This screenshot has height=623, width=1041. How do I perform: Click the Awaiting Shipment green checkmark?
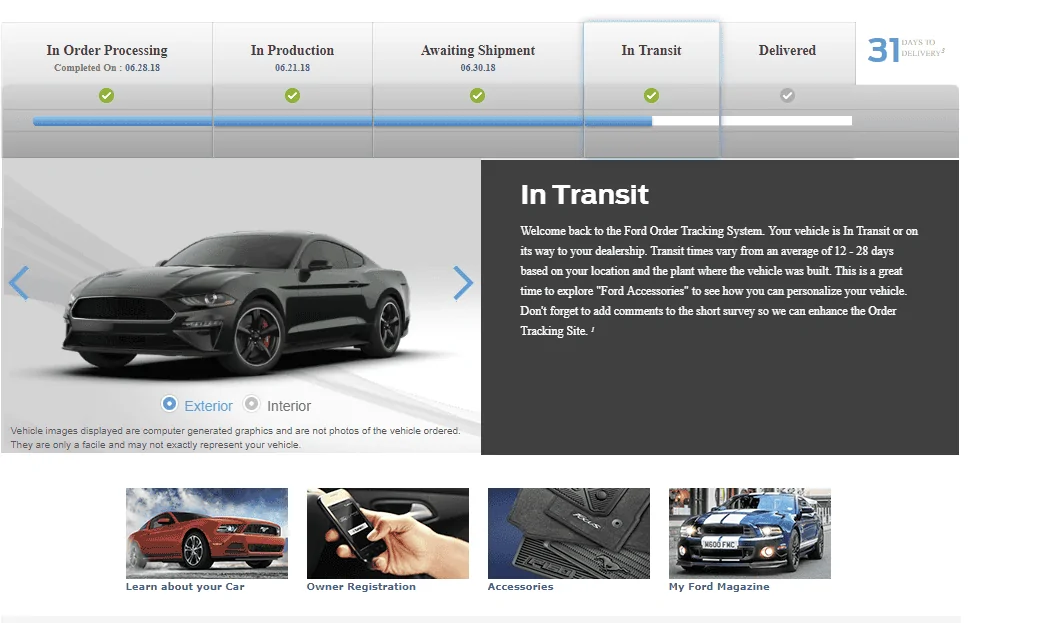[477, 96]
